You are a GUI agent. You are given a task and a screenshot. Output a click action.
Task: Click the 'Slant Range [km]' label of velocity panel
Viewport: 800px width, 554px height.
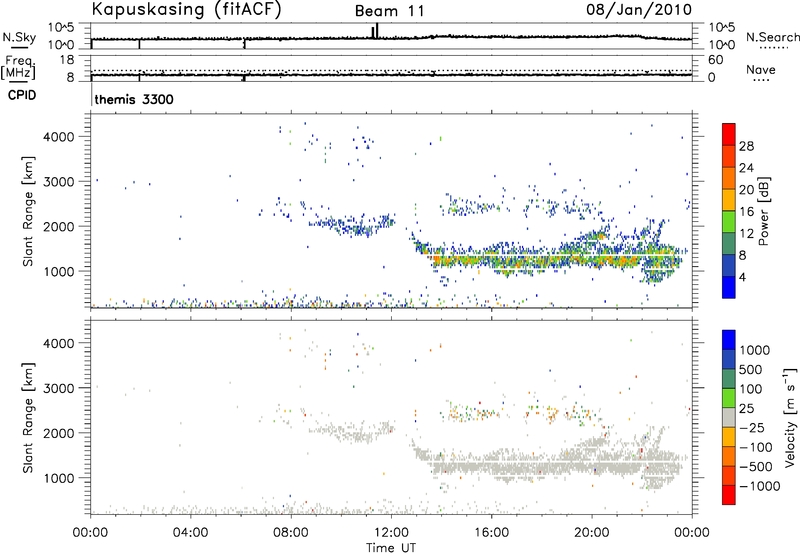click(x=28, y=417)
